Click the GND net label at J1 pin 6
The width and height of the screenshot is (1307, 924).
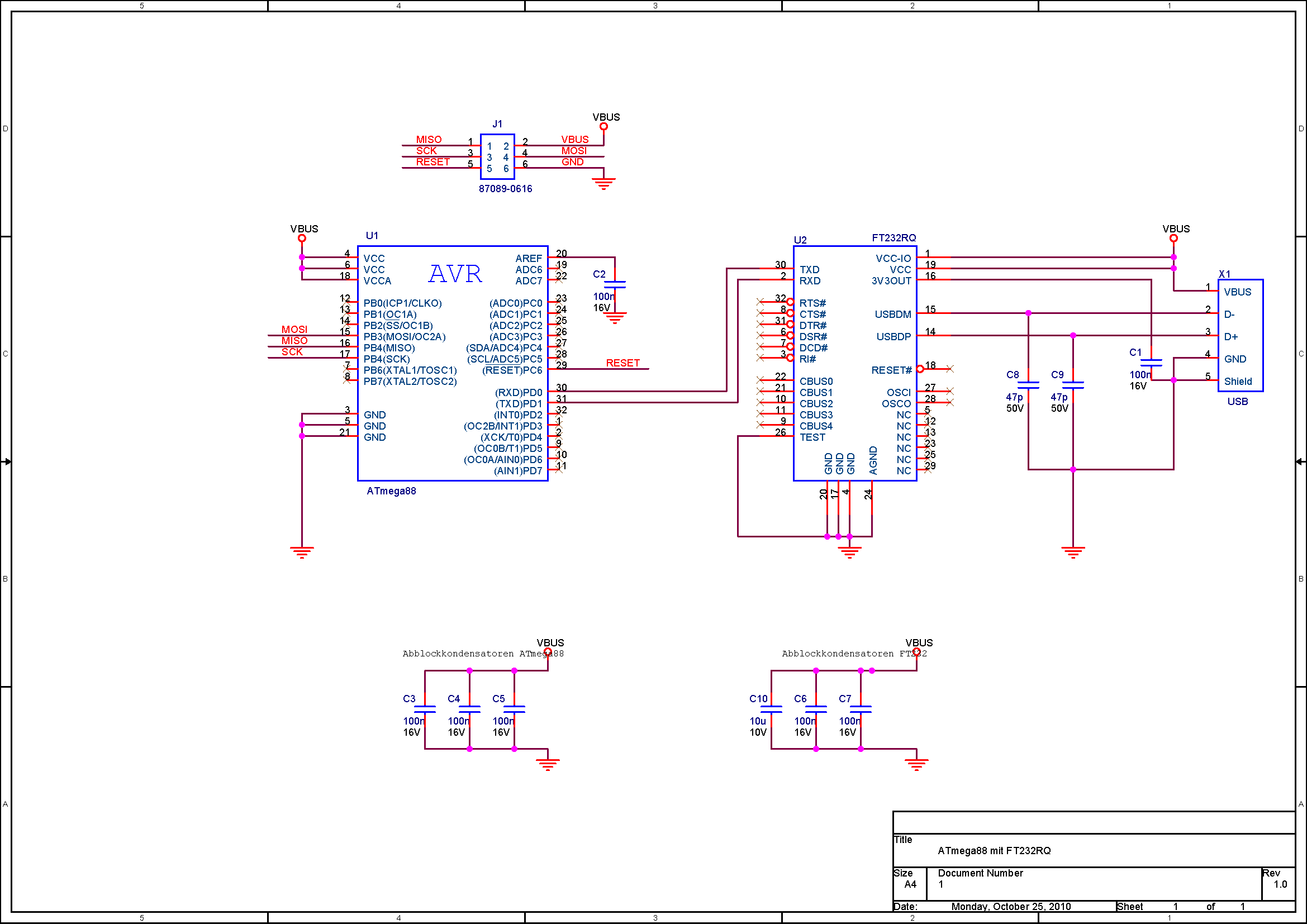point(573,161)
